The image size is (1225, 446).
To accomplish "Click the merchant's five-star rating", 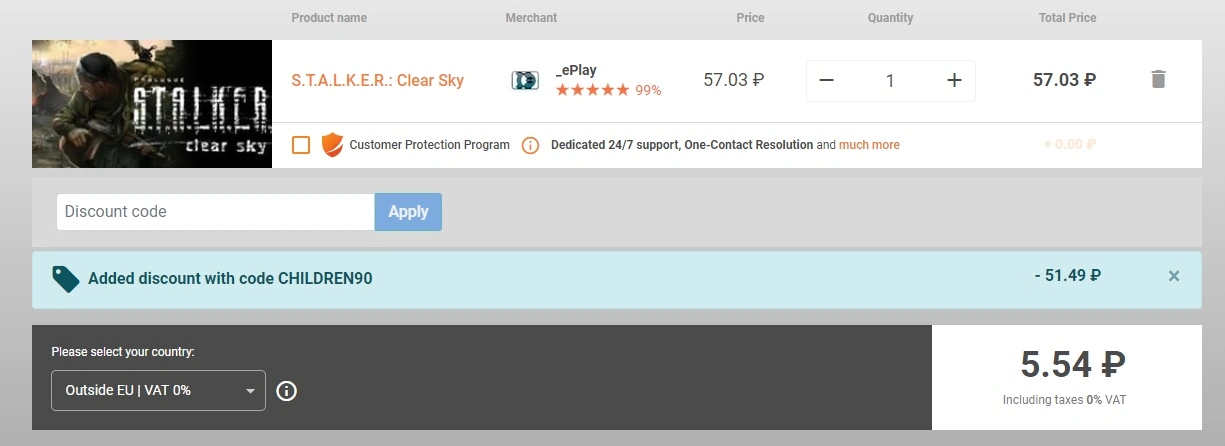I will click(x=592, y=90).
